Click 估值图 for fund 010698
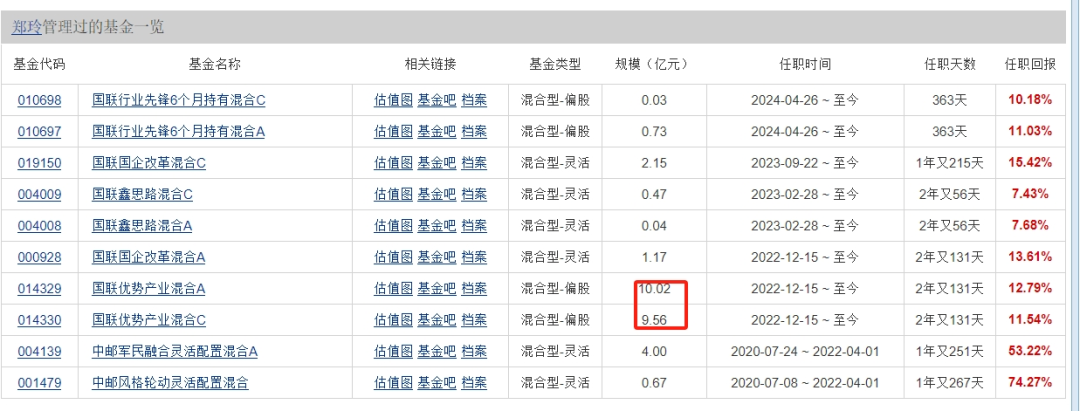Viewport: 1080px width, 411px height. click(x=393, y=100)
